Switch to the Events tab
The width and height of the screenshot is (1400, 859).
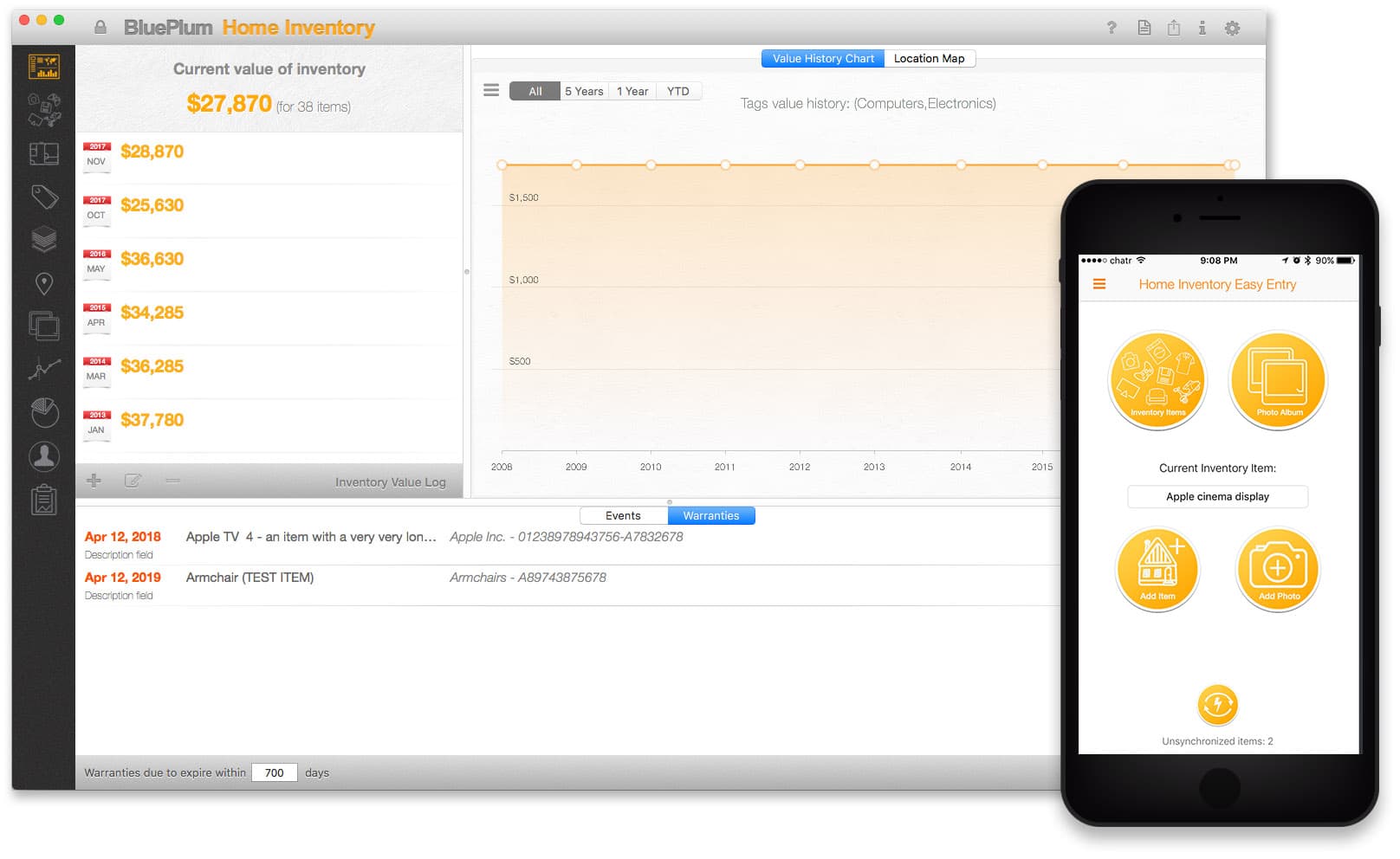coord(624,515)
